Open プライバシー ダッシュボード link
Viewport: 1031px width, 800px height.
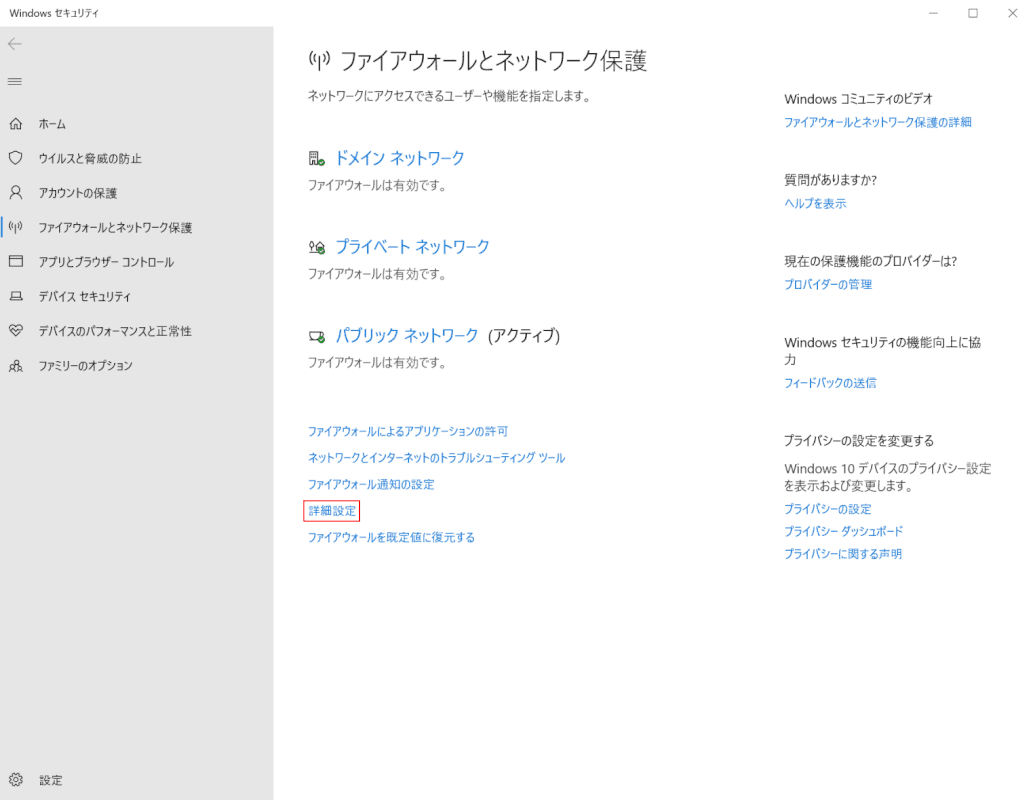(844, 531)
